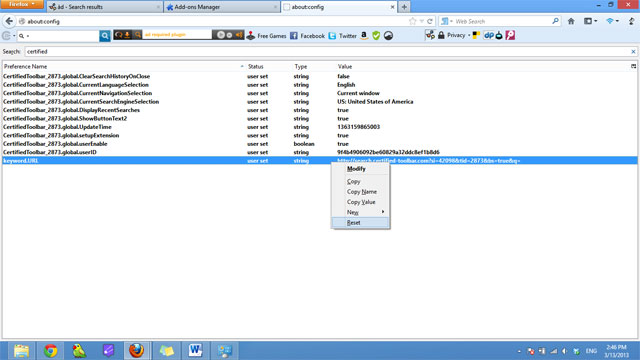Viewport: 640px width, 360px height.
Task: Click the padlock Privacy icon
Action: [x=441, y=36]
